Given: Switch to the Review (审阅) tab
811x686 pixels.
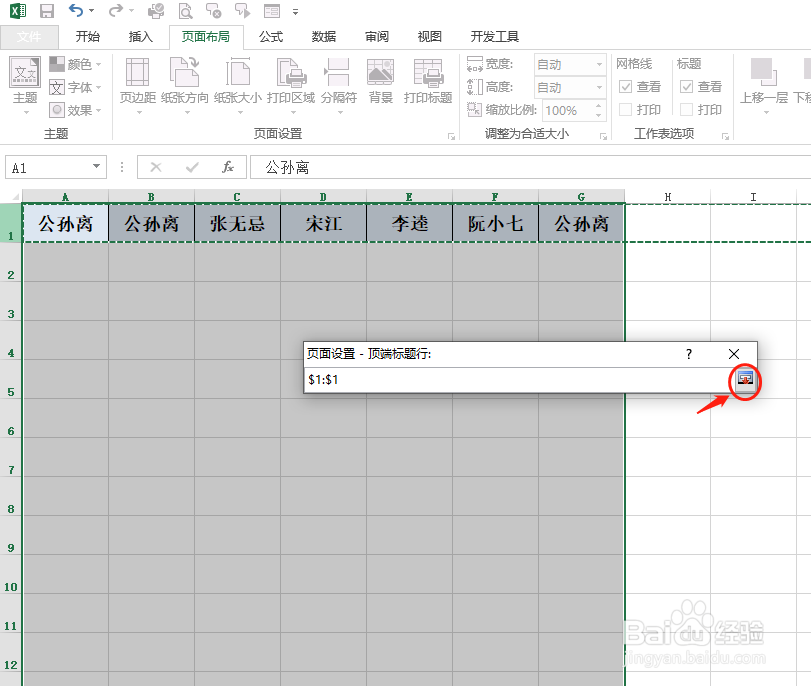Looking at the screenshot, I should pyautogui.click(x=377, y=37).
